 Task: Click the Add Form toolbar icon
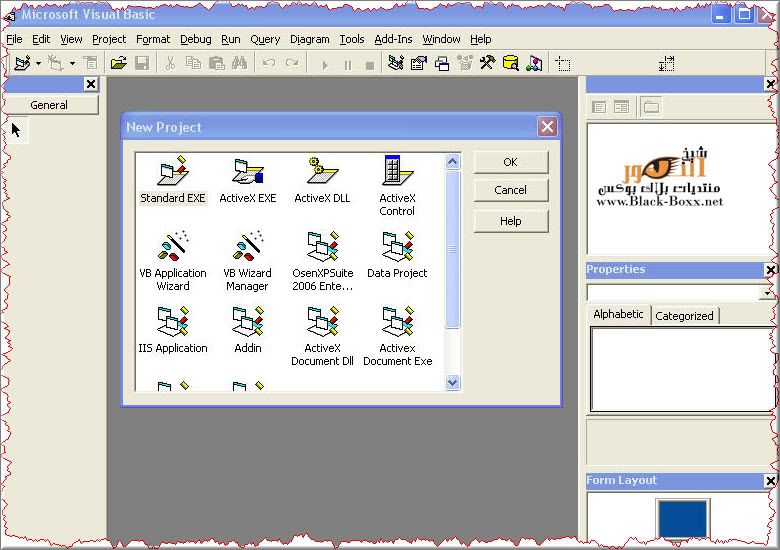[x=55, y=63]
